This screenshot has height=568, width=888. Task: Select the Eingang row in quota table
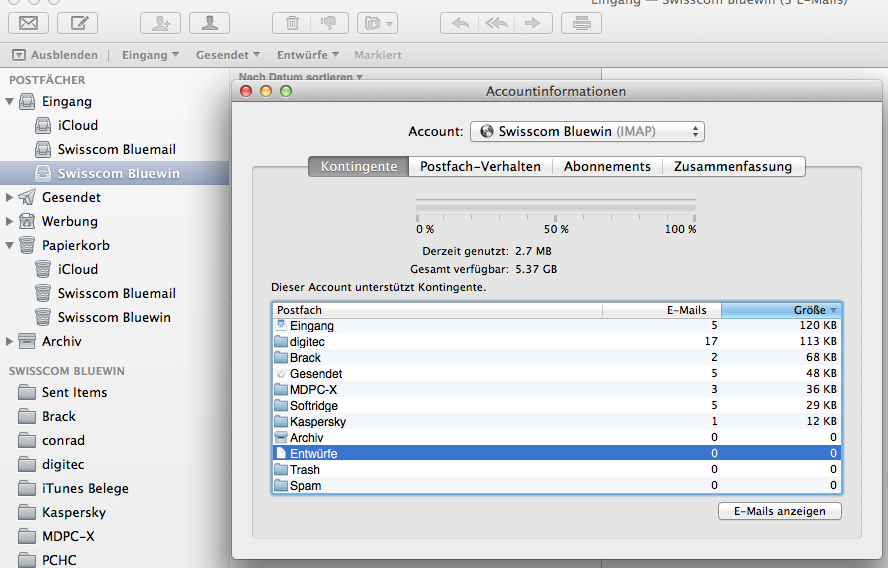pyautogui.click(x=557, y=326)
